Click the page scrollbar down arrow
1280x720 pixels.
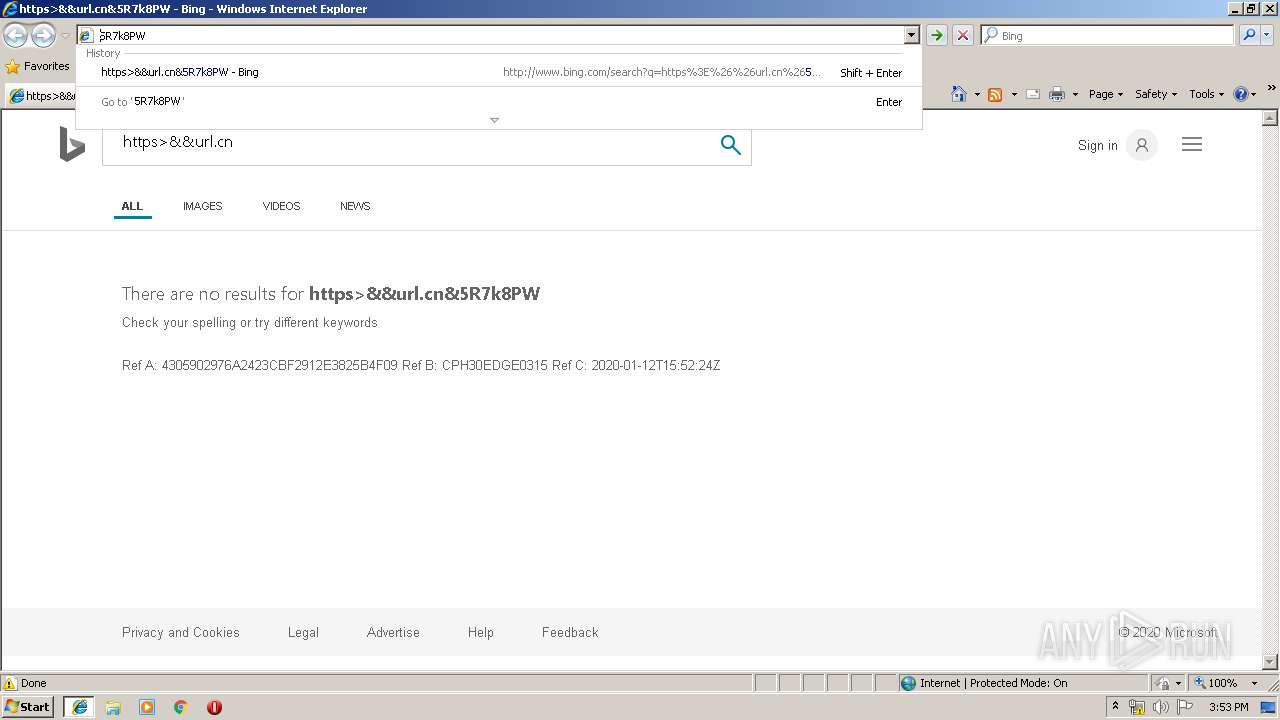[x=1271, y=662]
